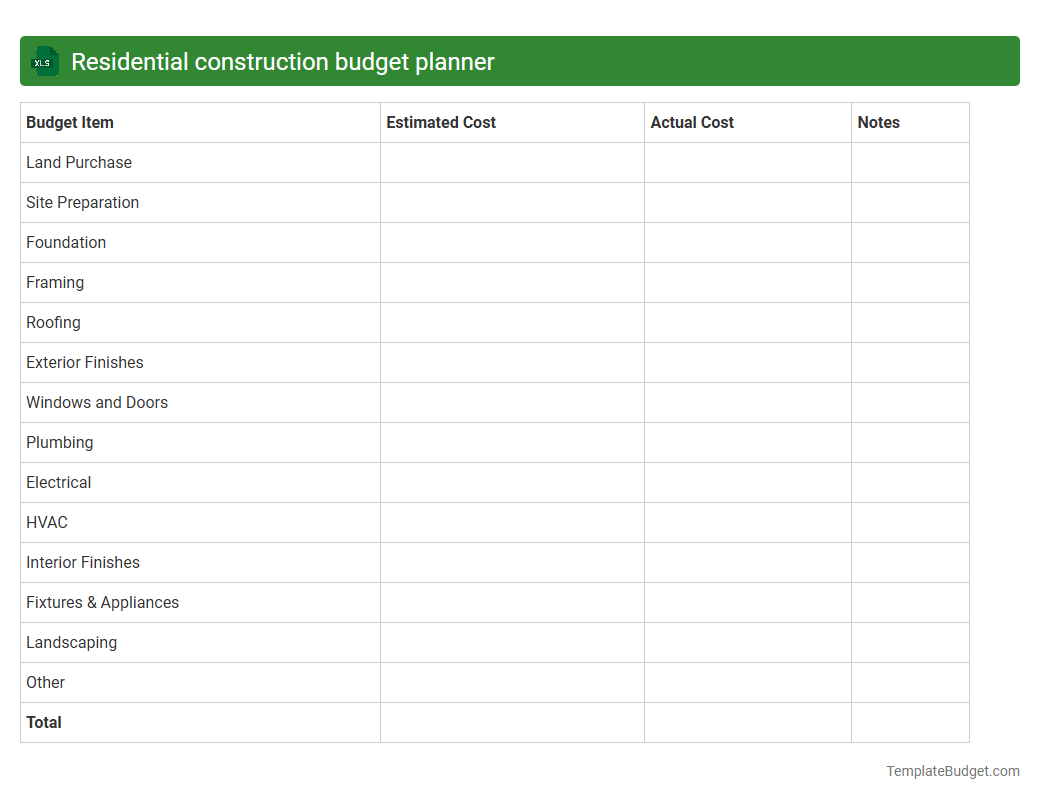This screenshot has height=800, width=1040.
Task: Select the Actual Cost column header
Action: point(692,122)
